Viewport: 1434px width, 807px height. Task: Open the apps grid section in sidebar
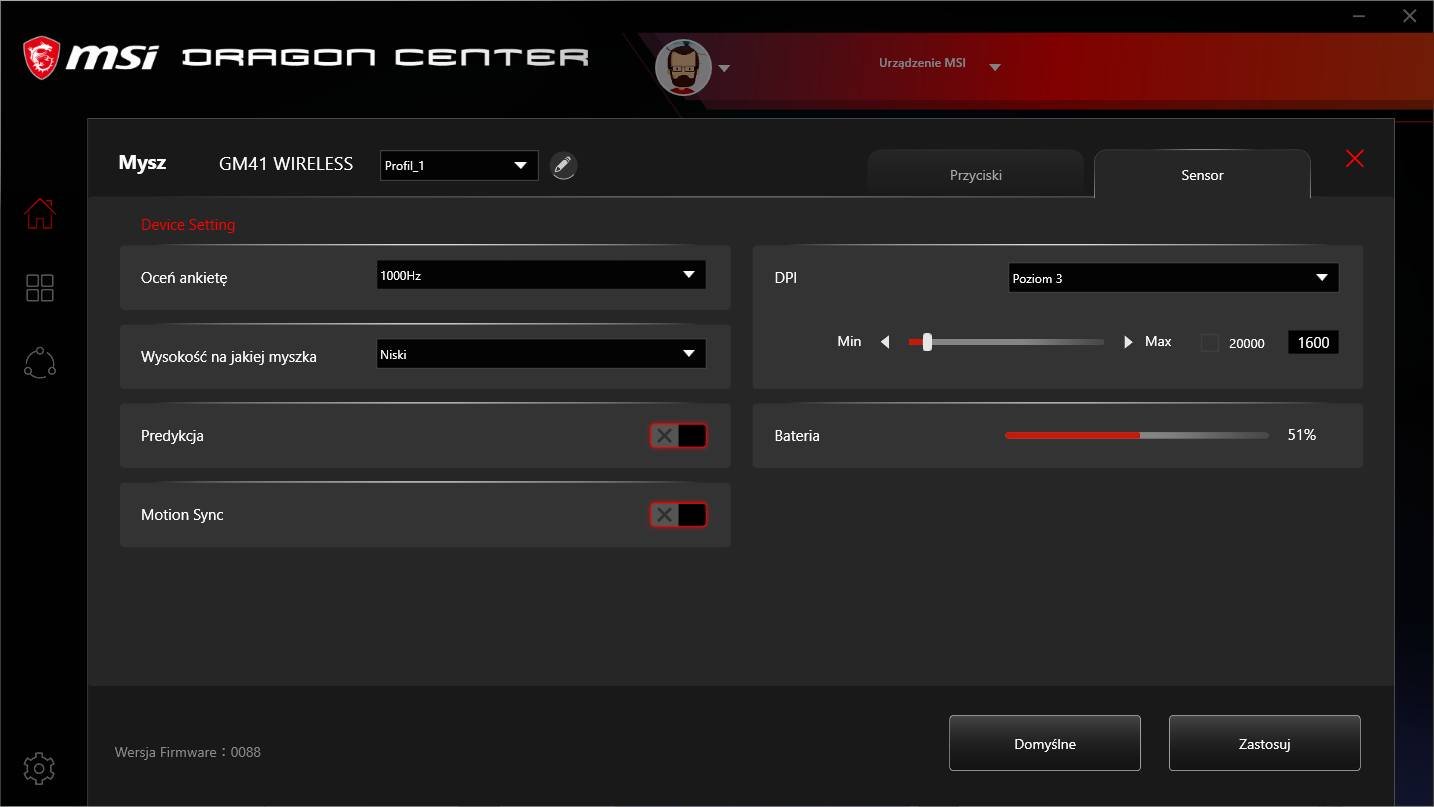coord(40,288)
